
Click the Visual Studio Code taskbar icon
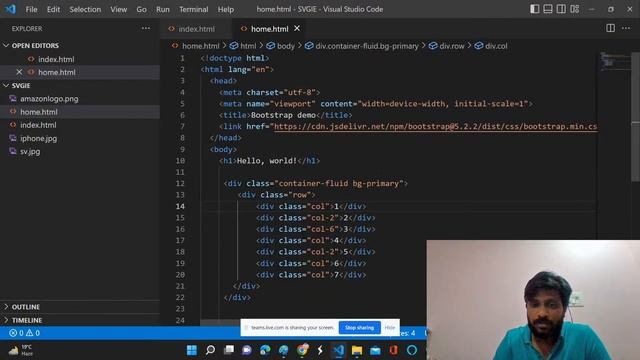tap(339, 350)
